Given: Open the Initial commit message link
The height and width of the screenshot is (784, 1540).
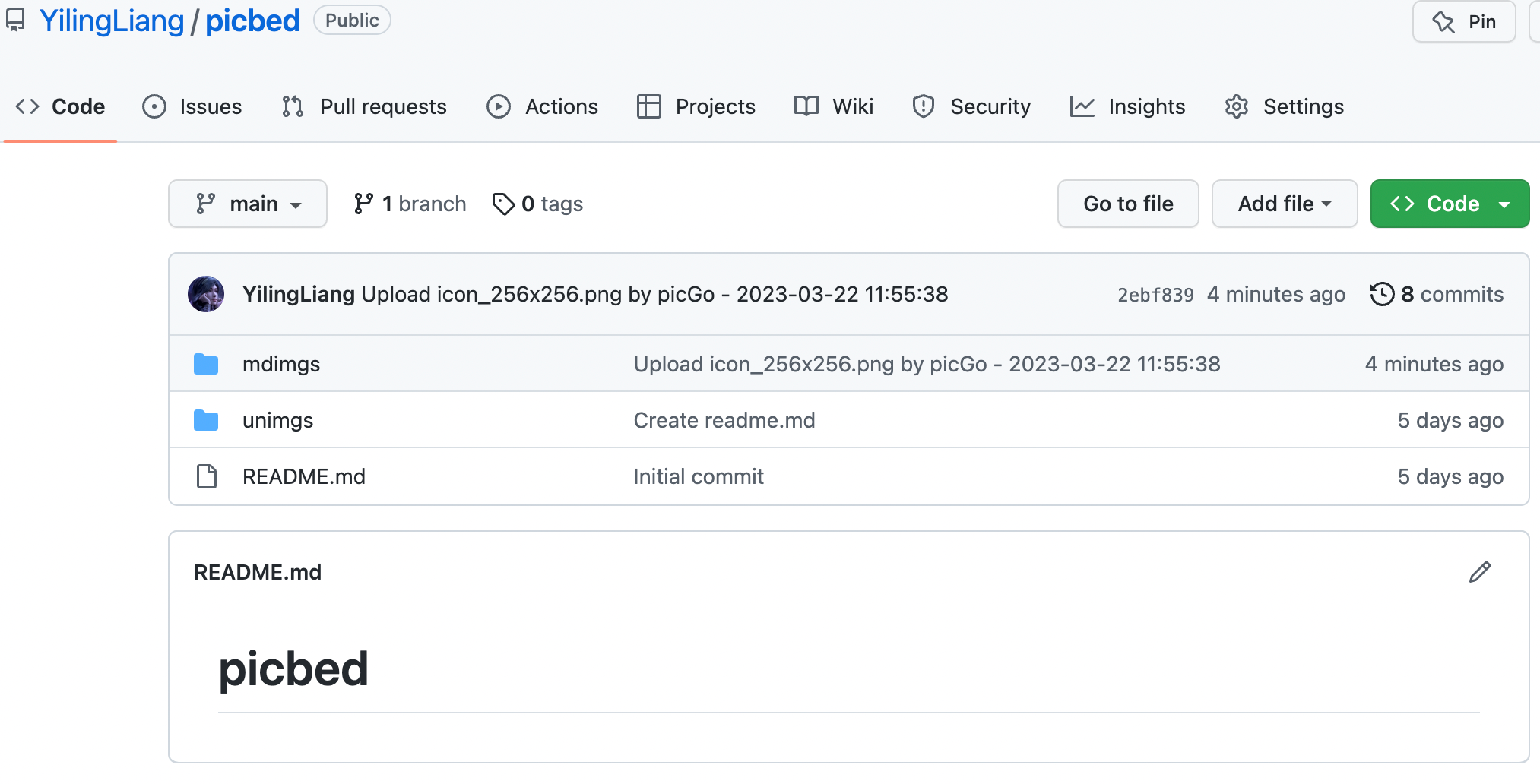Looking at the screenshot, I should coord(699,476).
